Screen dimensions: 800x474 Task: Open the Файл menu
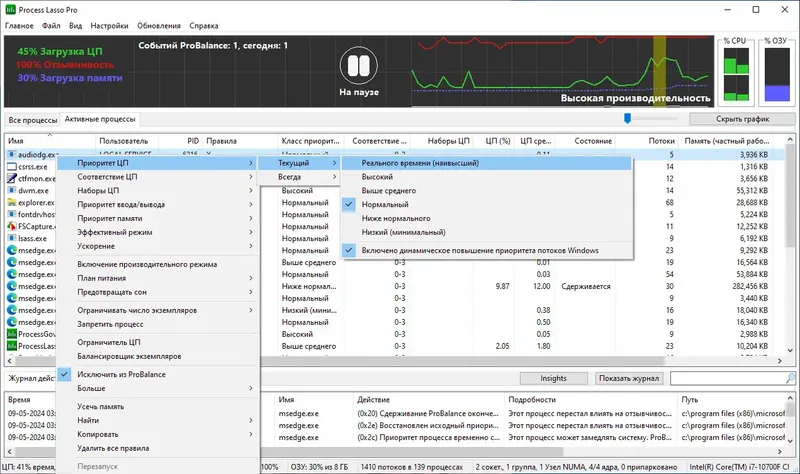(x=51, y=26)
